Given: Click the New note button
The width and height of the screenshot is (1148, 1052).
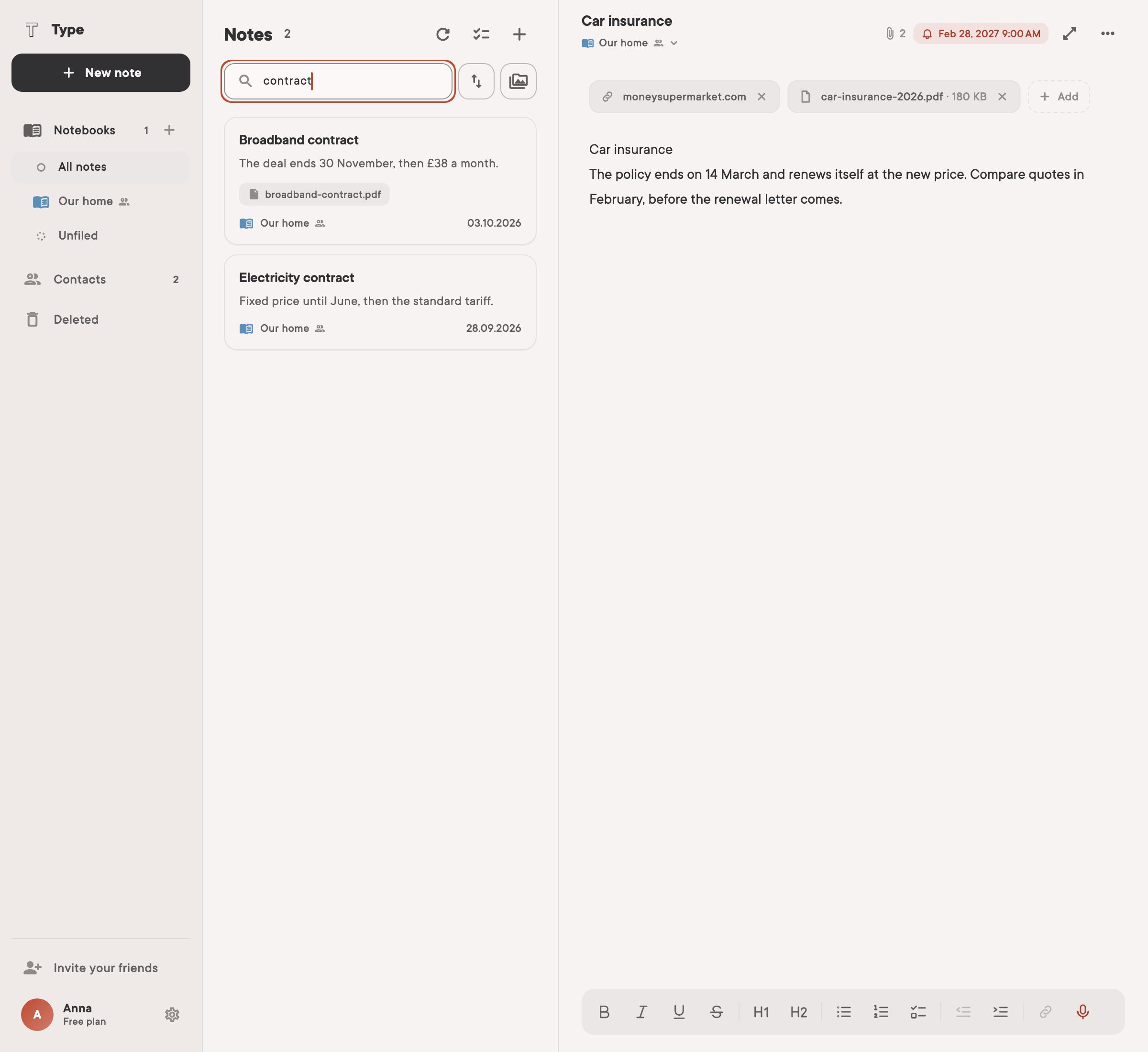Looking at the screenshot, I should tap(101, 73).
